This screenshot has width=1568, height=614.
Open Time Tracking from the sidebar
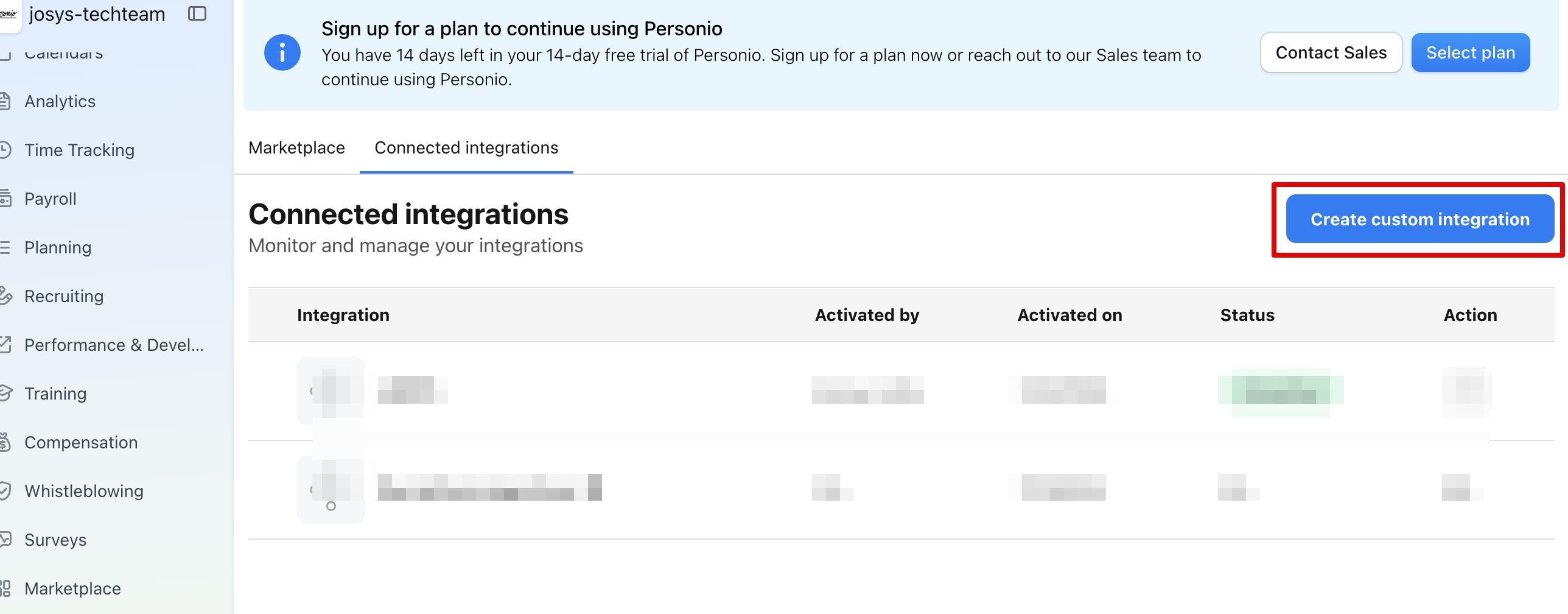click(79, 150)
